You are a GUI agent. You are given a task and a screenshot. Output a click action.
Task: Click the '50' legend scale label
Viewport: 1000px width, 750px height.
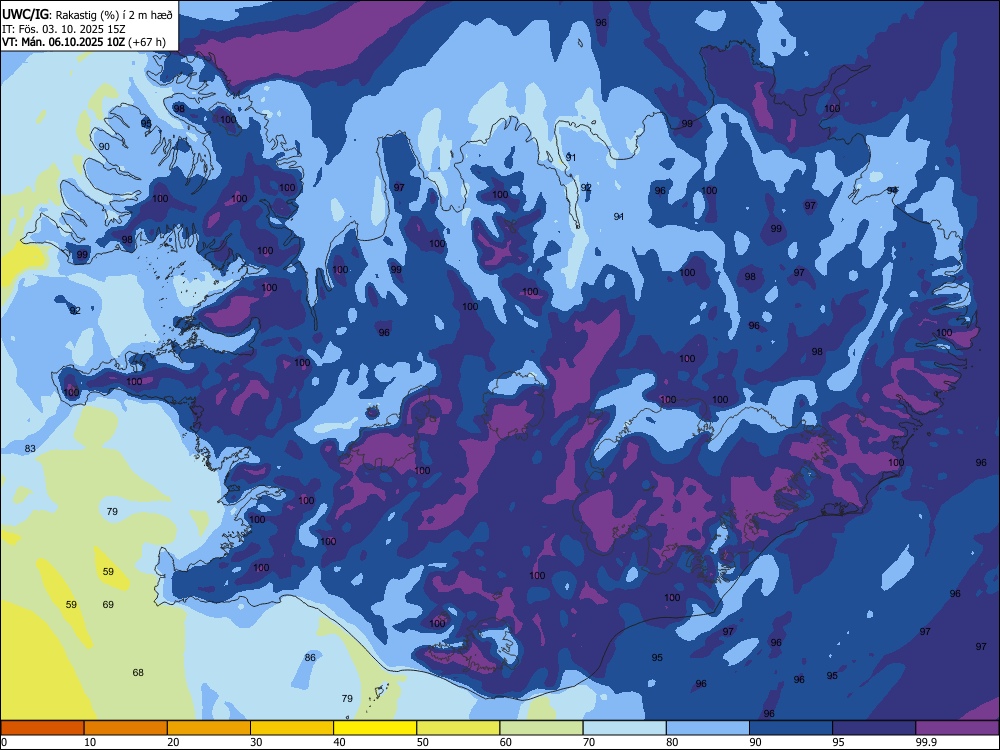pyautogui.click(x=423, y=742)
